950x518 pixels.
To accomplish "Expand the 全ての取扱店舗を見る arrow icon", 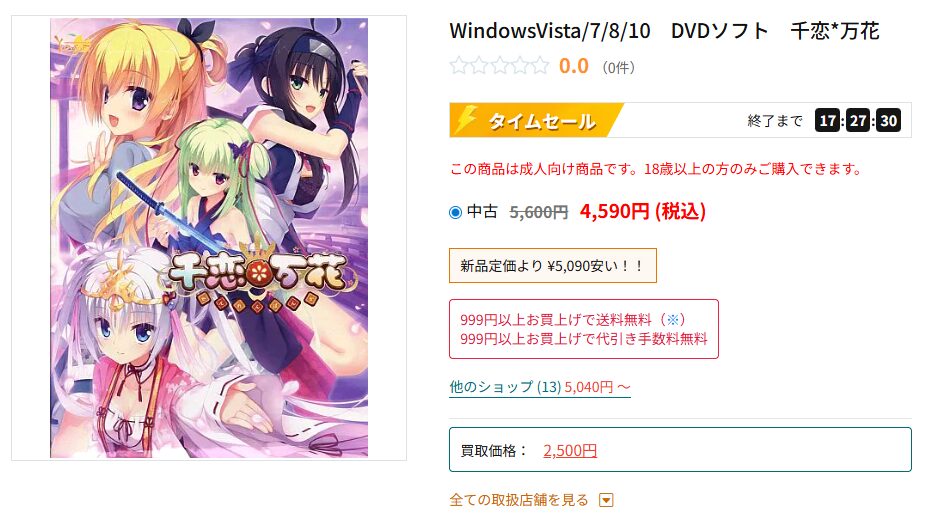I will coord(606,500).
